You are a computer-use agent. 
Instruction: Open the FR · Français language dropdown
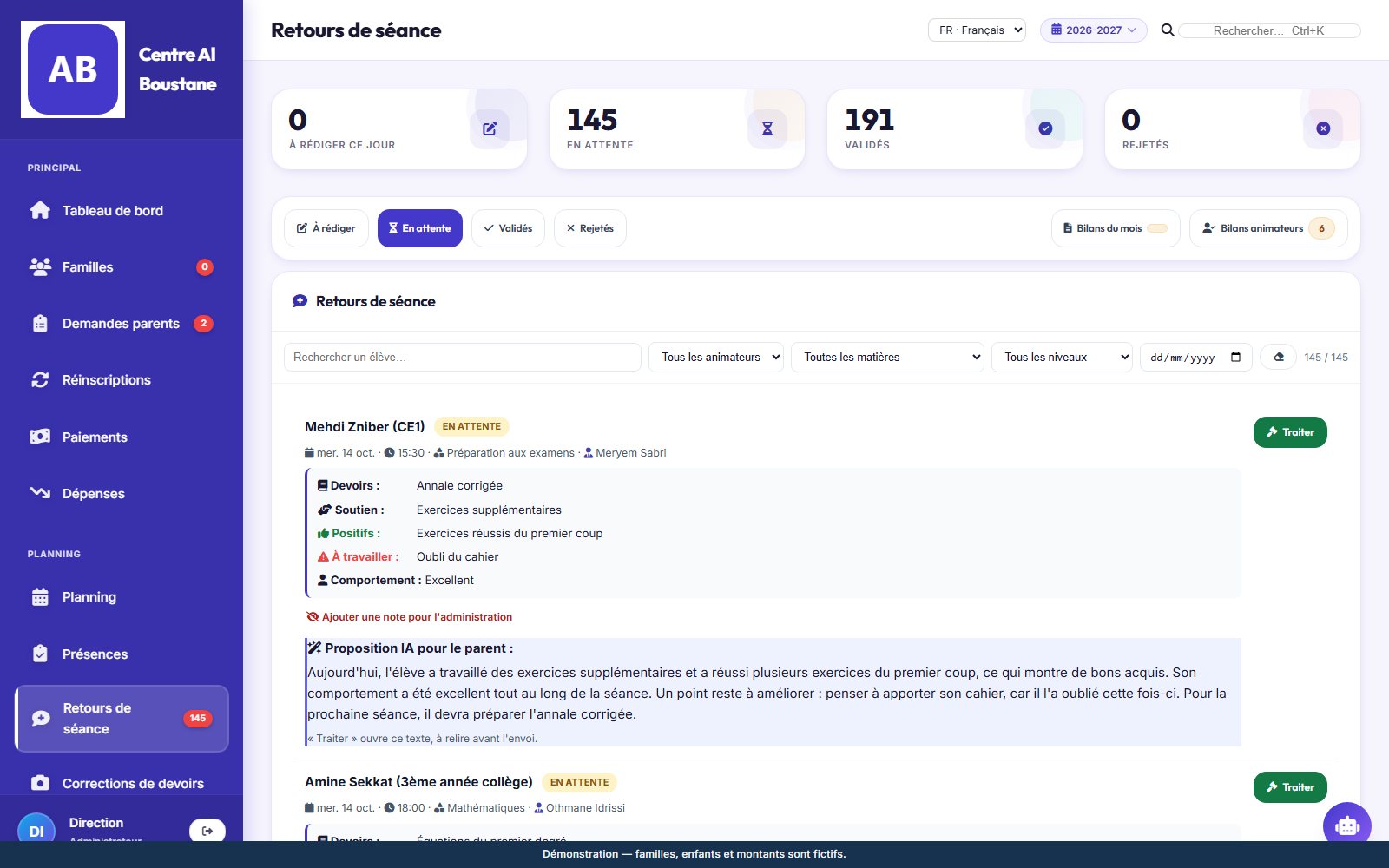click(977, 30)
